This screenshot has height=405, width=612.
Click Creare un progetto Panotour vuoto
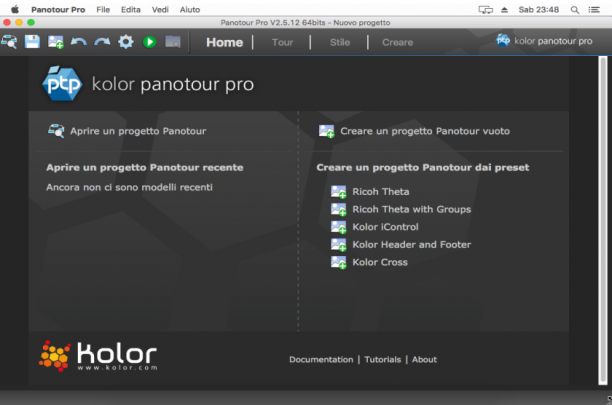coord(425,131)
